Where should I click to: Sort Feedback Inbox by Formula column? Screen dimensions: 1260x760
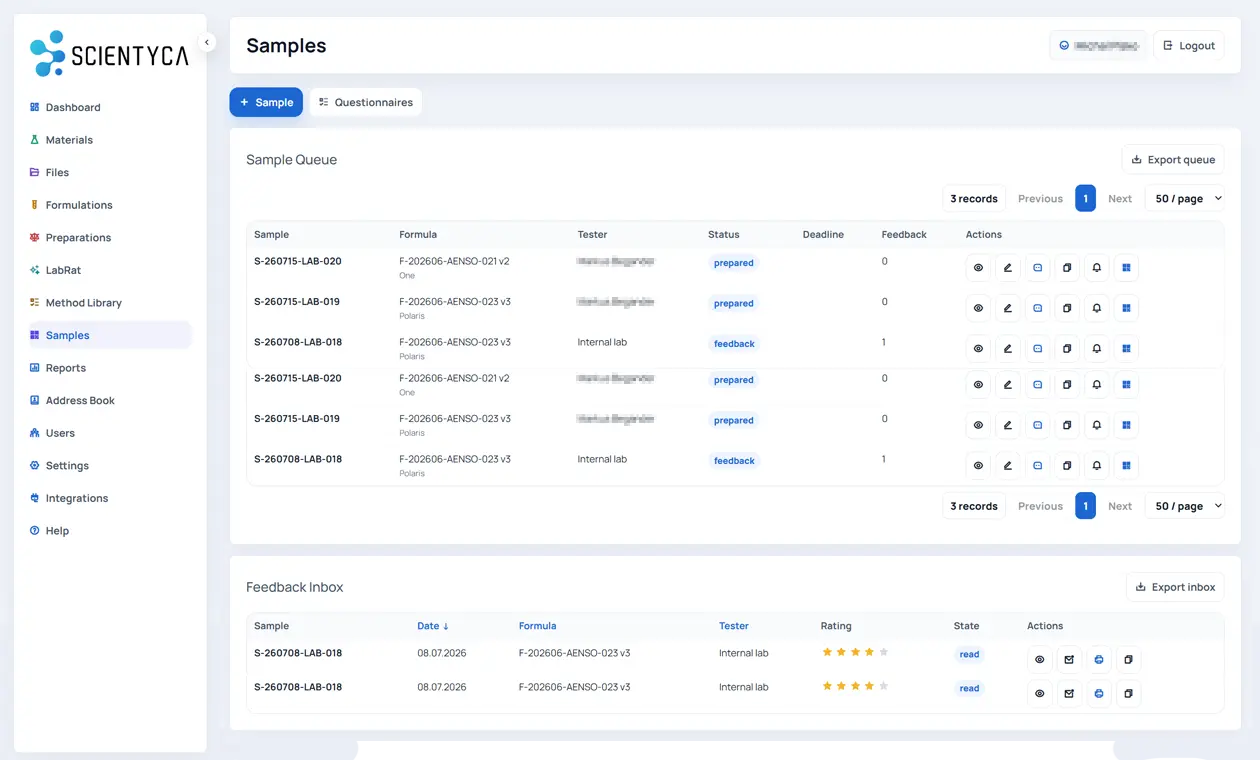point(537,626)
